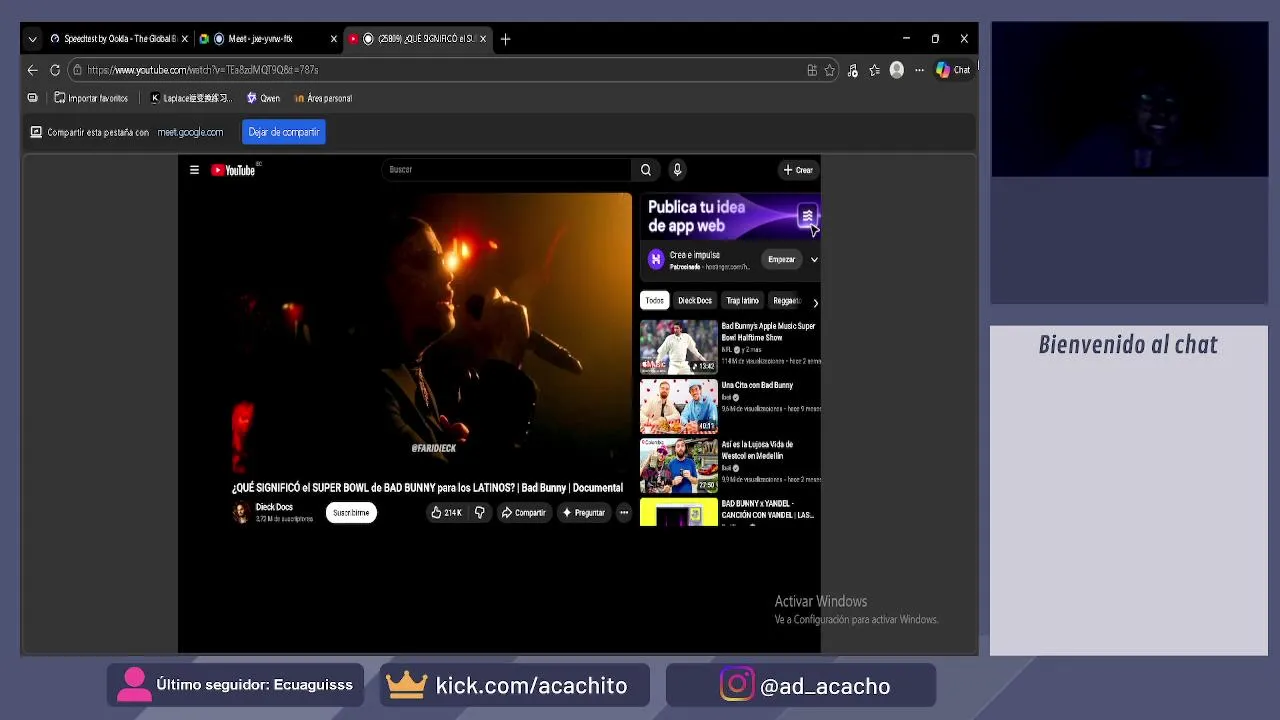Go back with the browser back arrow
The width and height of the screenshot is (1280, 720).
pos(32,70)
